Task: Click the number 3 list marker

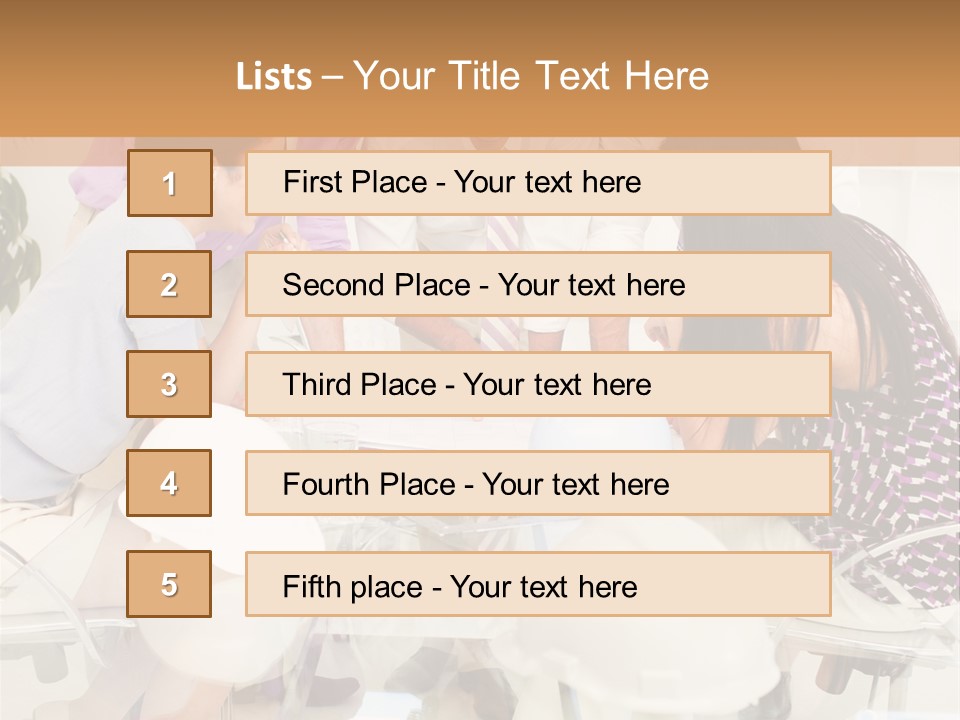Action: point(170,384)
